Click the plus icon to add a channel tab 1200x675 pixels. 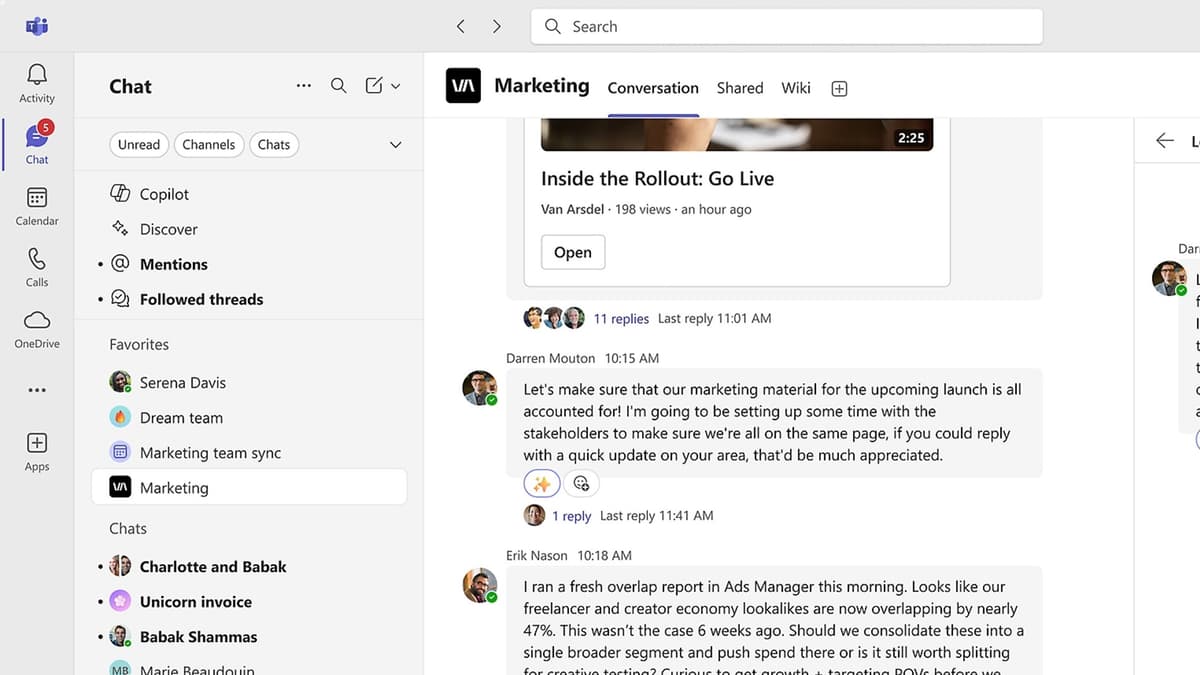pyautogui.click(x=839, y=88)
